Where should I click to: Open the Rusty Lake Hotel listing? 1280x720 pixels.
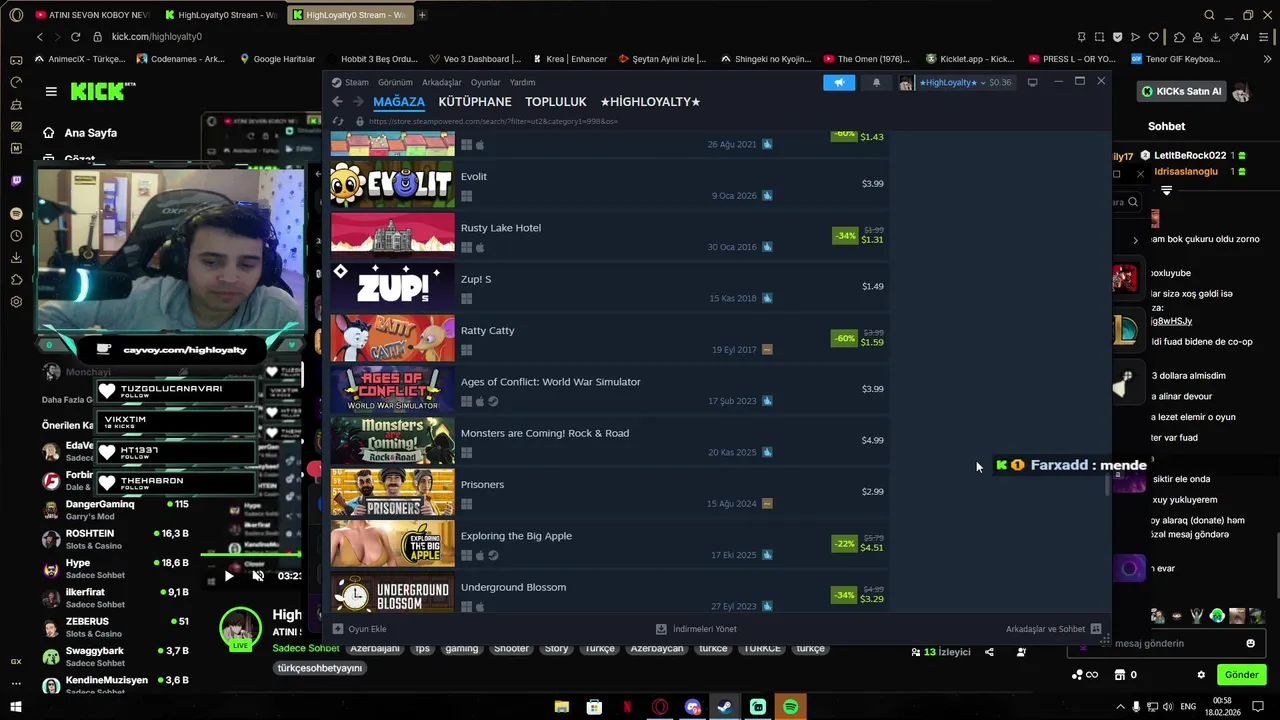[608, 235]
